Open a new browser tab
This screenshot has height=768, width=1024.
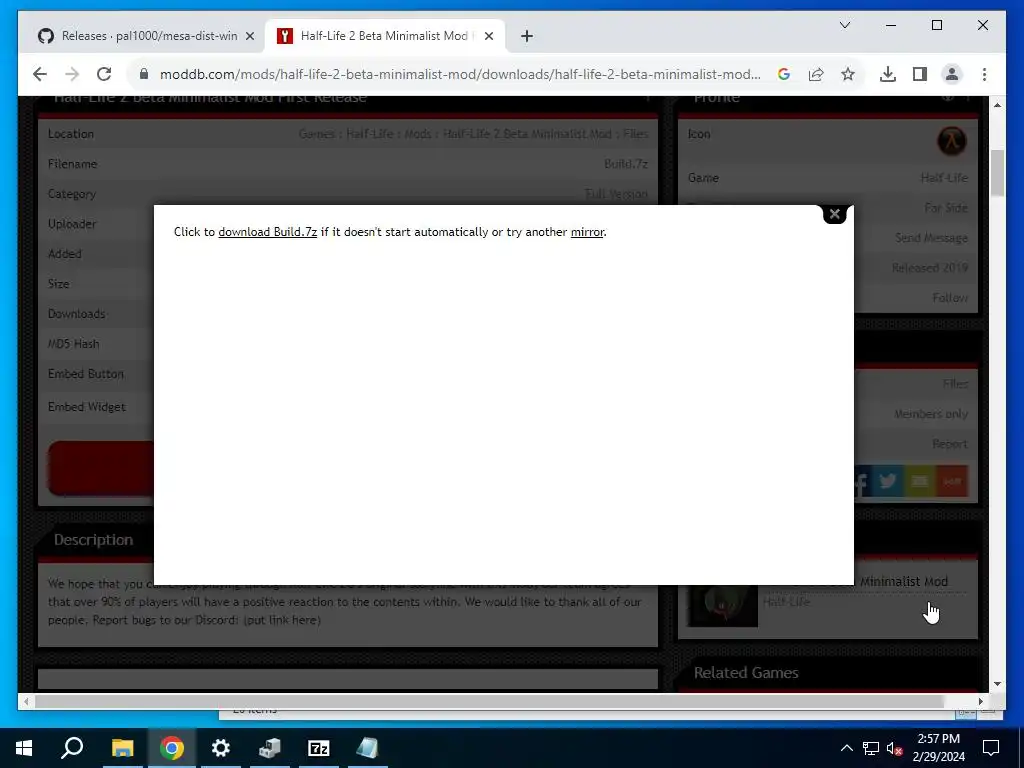tap(527, 36)
